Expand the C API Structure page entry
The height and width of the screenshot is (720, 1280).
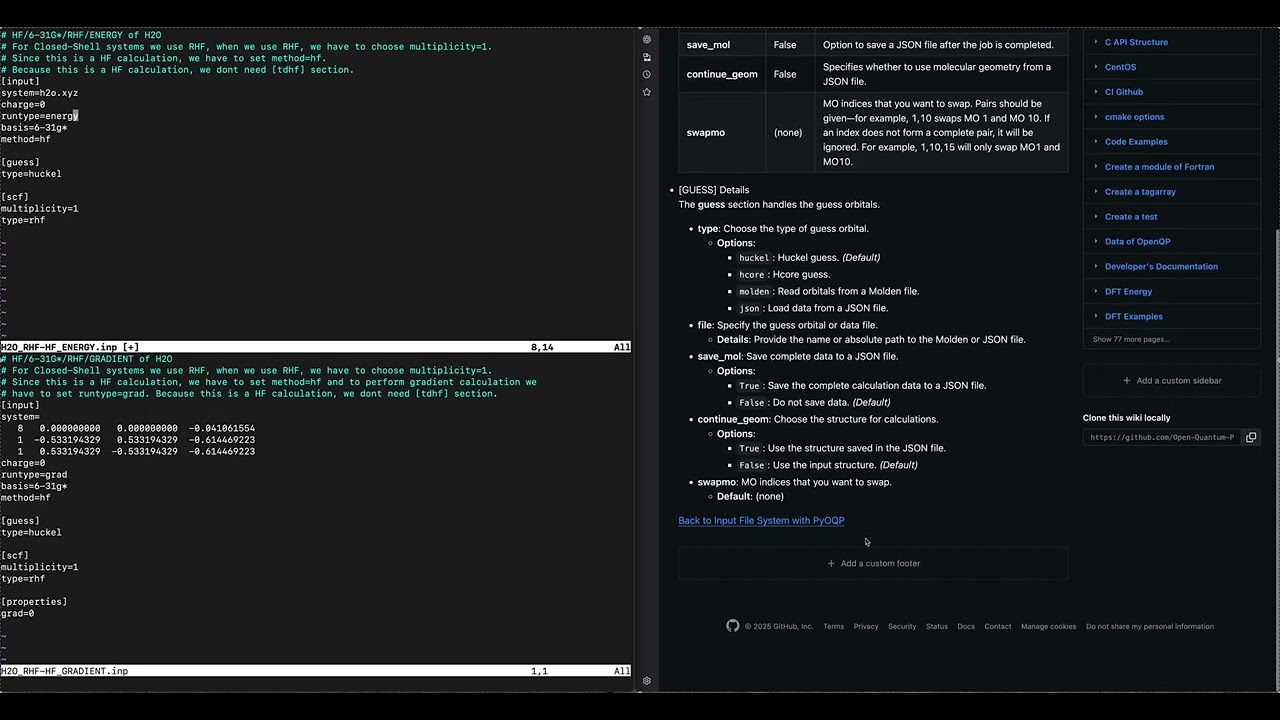[1095, 42]
